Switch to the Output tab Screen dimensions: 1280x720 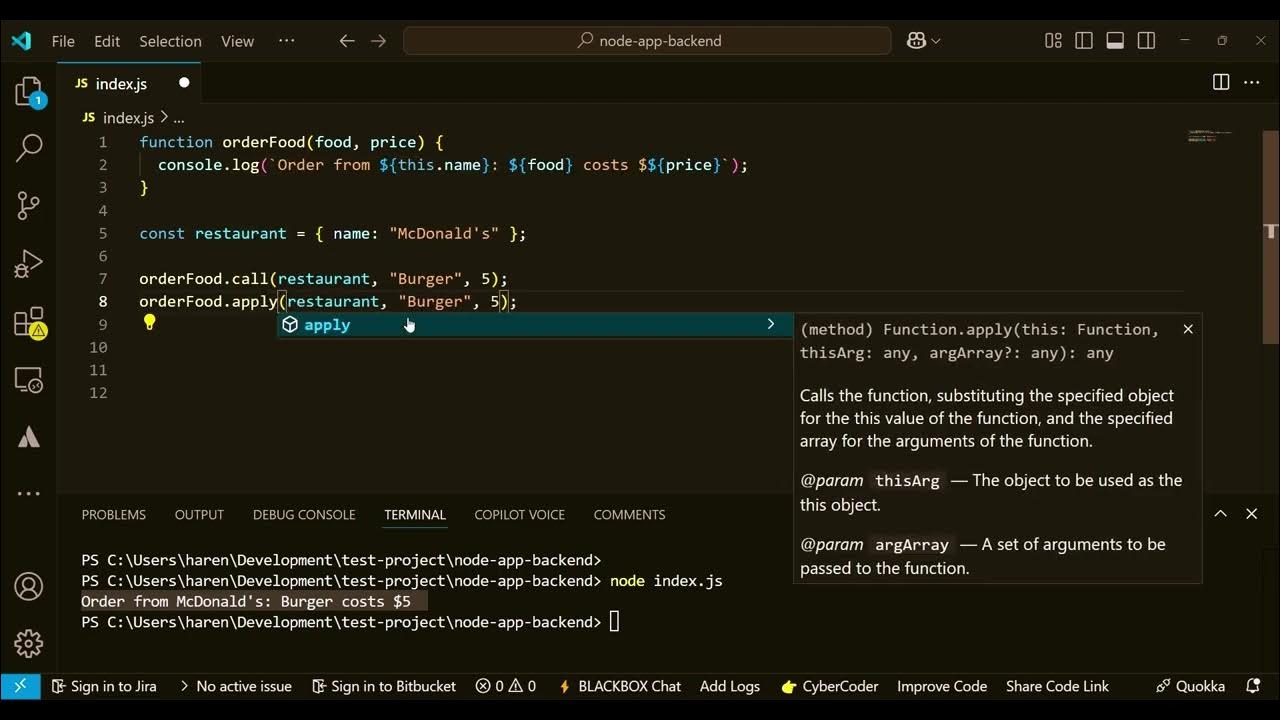[199, 514]
